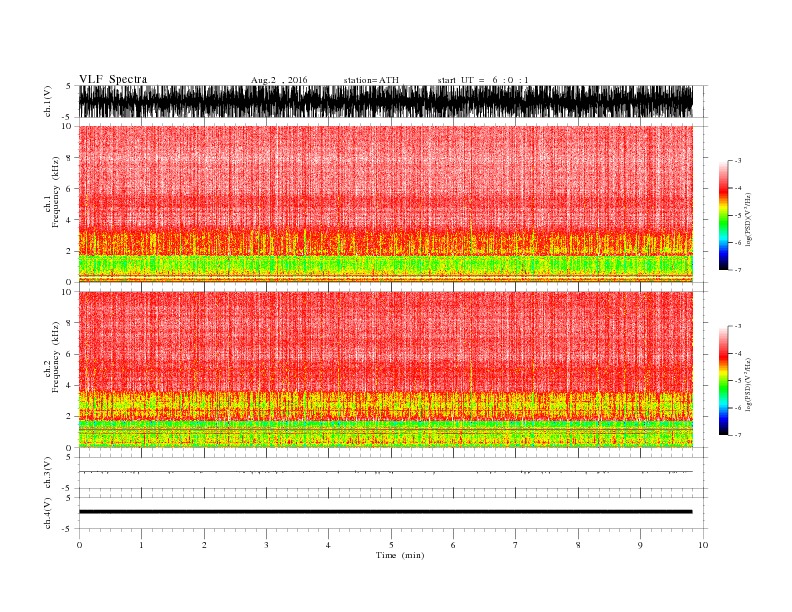Pick the ch.2 PSD color scale bar
792x612 pixels.
pyautogui.click(x=723, y=381)
